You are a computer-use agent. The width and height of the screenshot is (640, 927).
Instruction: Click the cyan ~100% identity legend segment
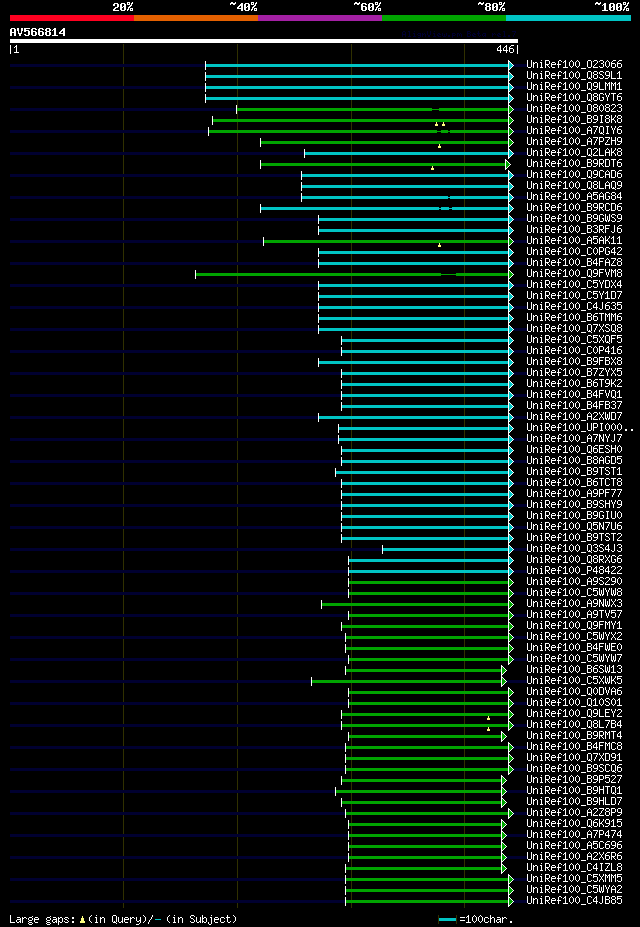pyautogui.click(x=568, y=18)
